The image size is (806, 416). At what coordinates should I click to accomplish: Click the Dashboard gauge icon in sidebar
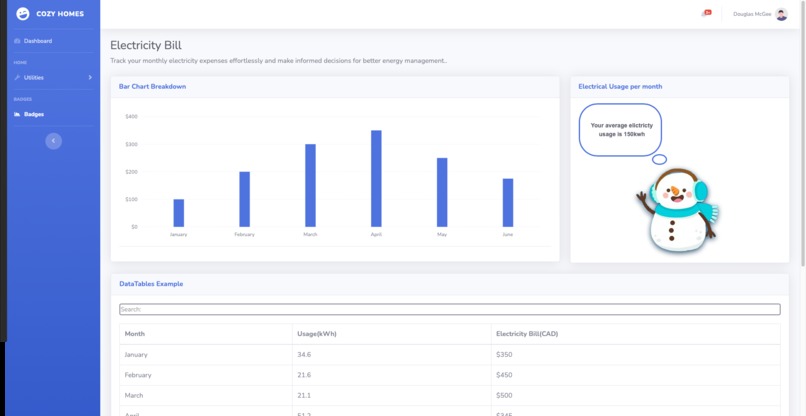17,41
